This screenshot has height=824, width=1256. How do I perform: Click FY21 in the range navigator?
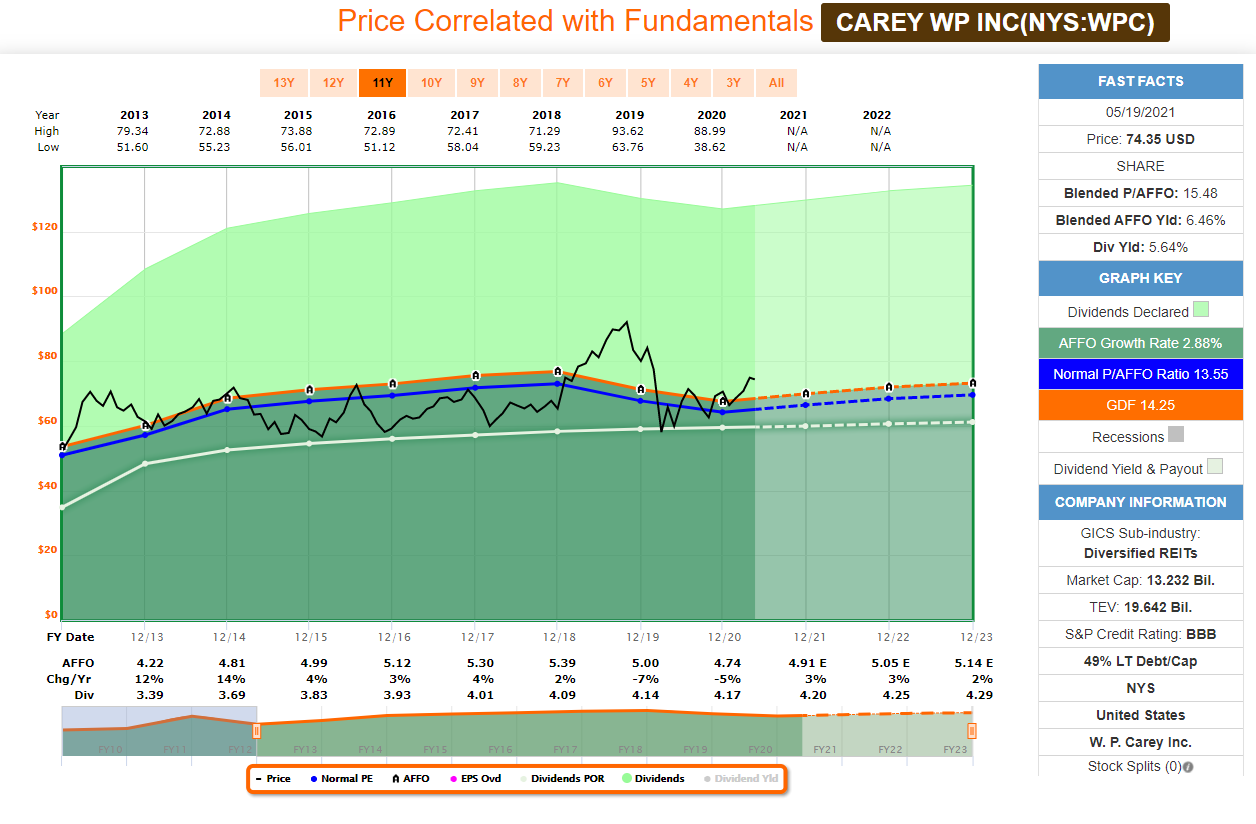[x=826, y=749]
